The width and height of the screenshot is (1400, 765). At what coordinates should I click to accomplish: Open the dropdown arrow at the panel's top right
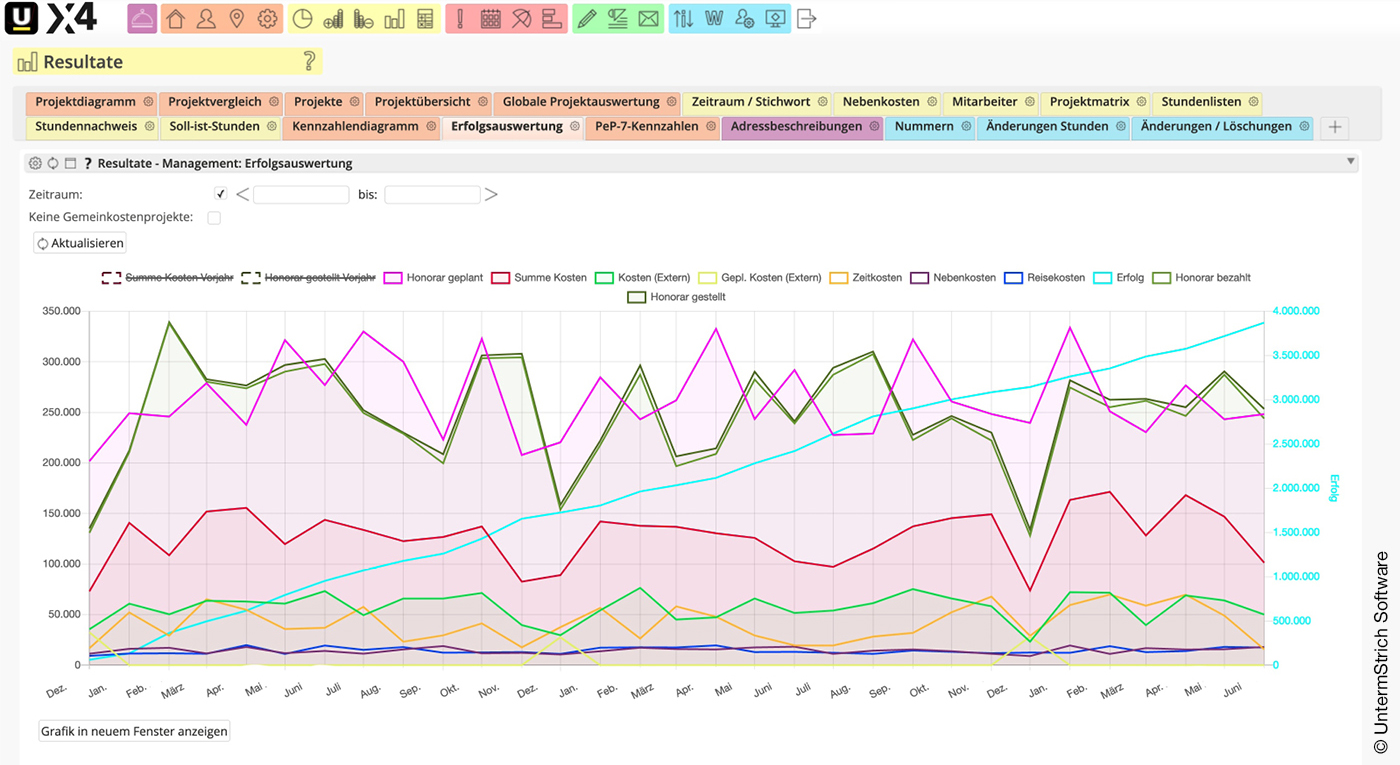(x=1352, y=161)
